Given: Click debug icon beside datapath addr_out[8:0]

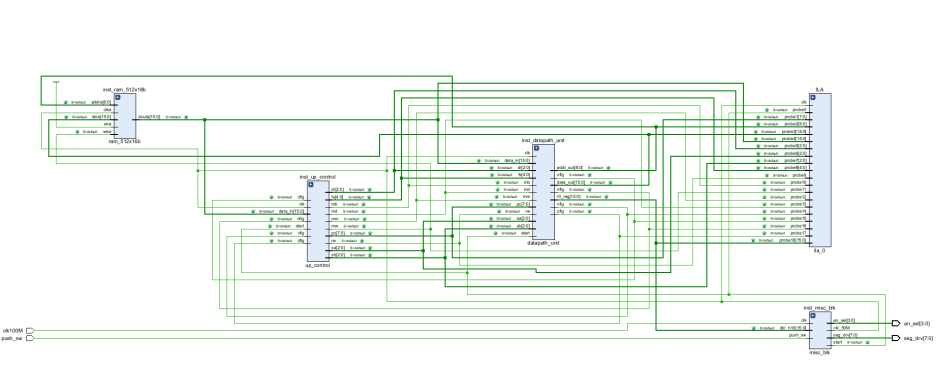Looking at the screenshot, I should click(x=608, y=168).
